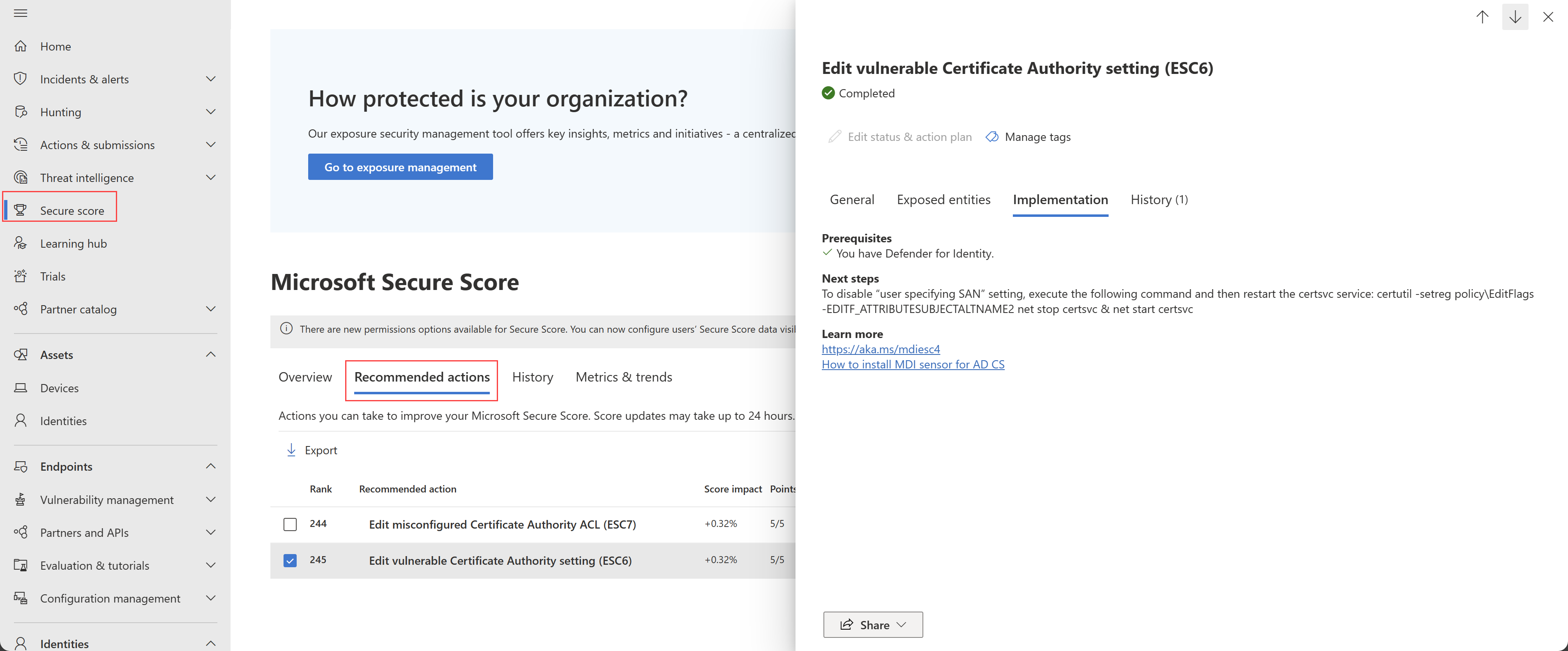Click the Learning hub icon
This screenshot has height=651, width=1568.
pos(21,244)
